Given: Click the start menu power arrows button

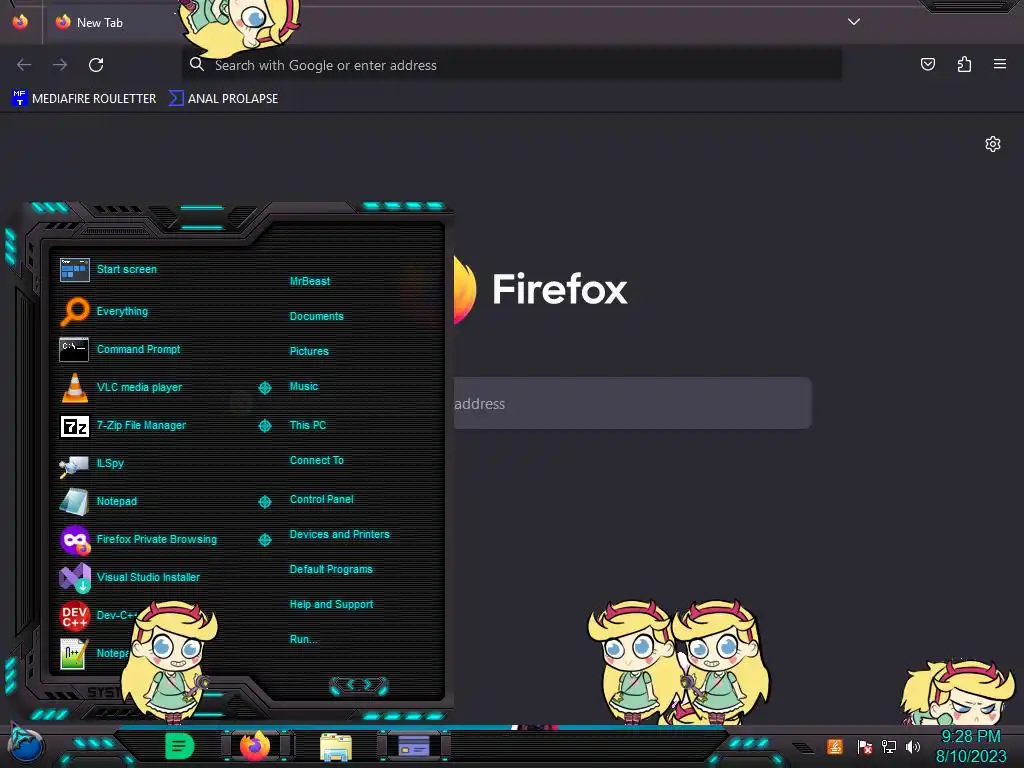Looking at the screenshot, I should [359, 685].
